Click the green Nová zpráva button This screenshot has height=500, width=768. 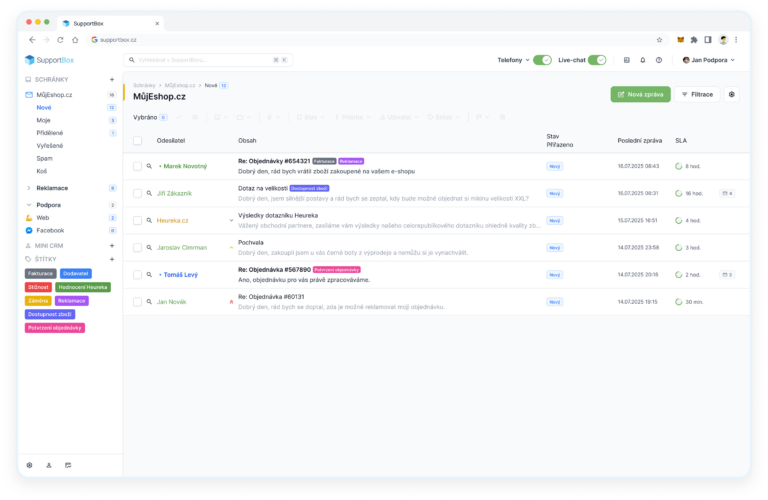tap(640, 95)
